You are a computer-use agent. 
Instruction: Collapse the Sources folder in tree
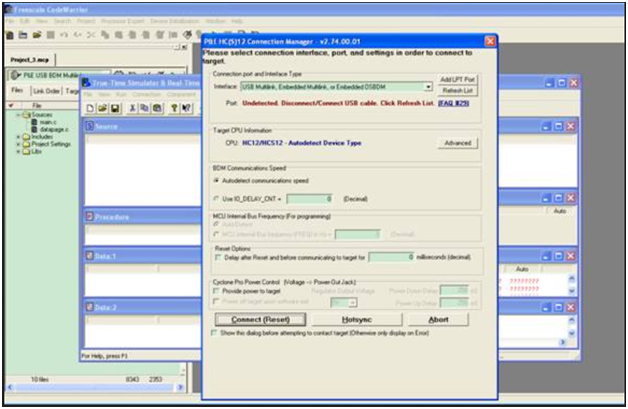click(x=18, y=115)
